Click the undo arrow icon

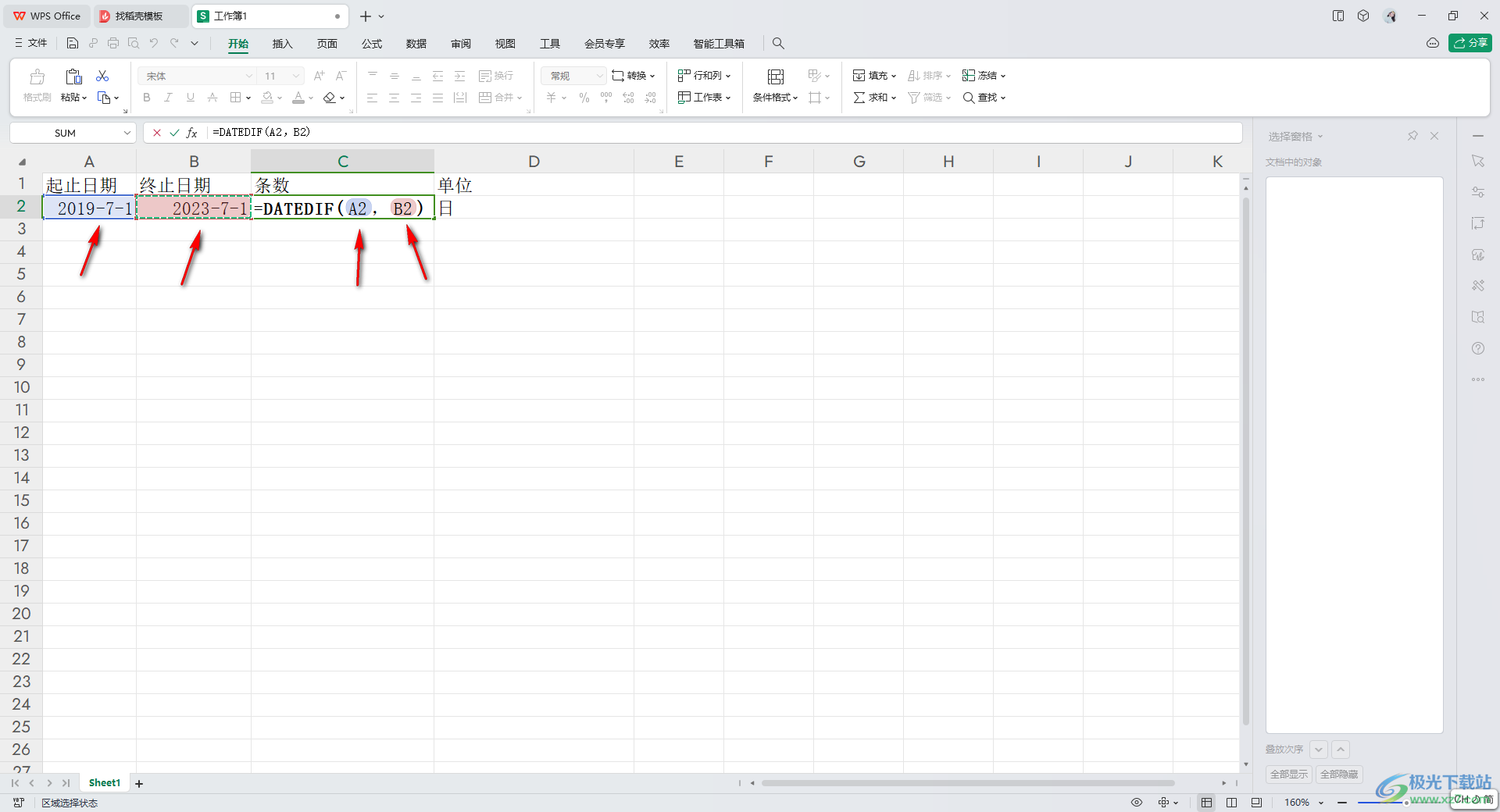click(x=154, y=43)
